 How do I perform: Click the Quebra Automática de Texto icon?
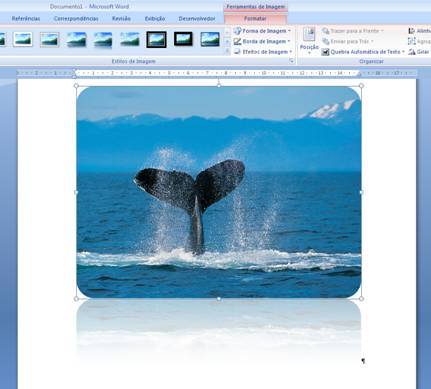[x=325, y=52]
